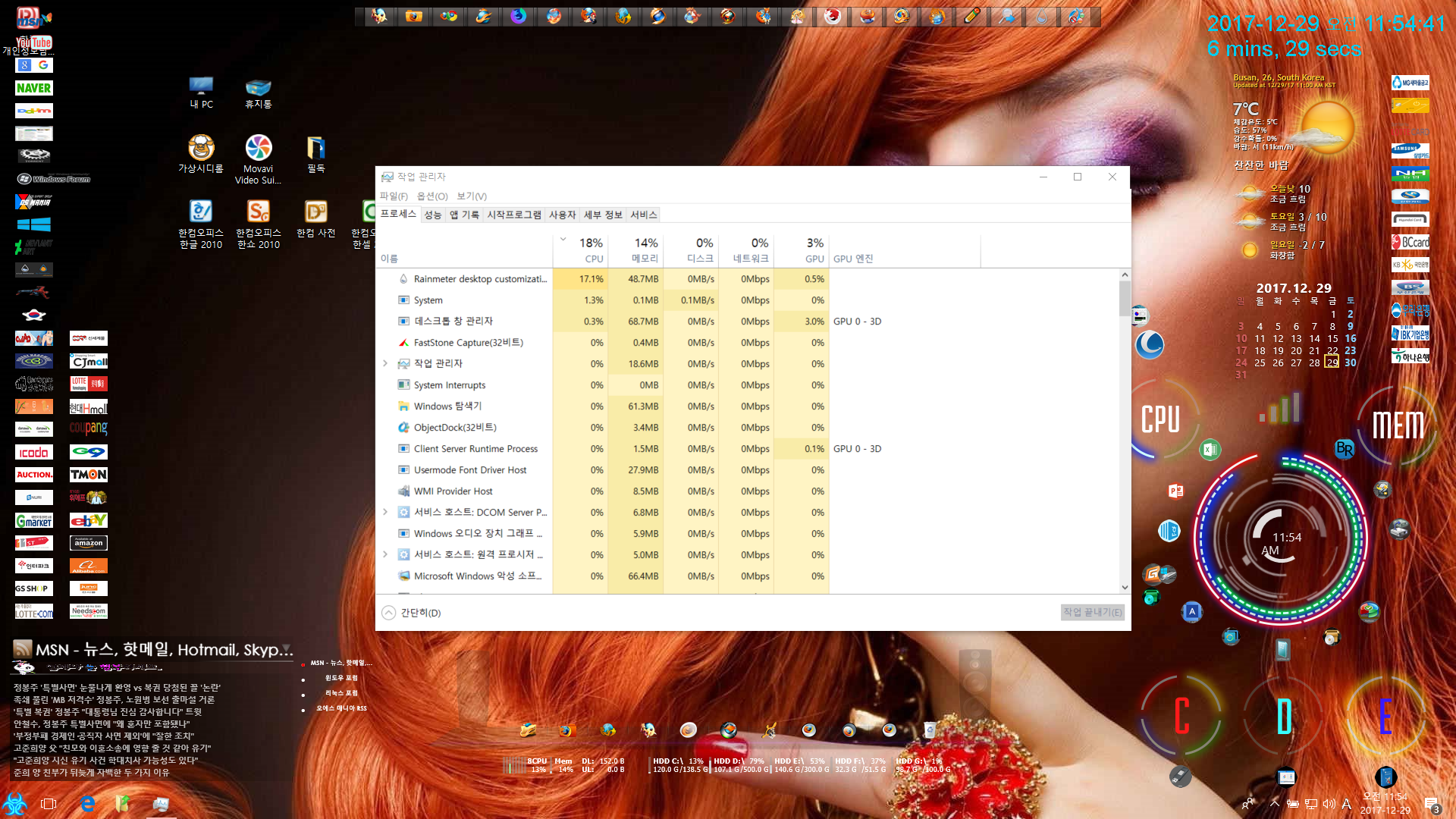This screenshot has height=819, width=1456.
Task: Click the volume icon in system tray
Action: (x=1329, y=803)
